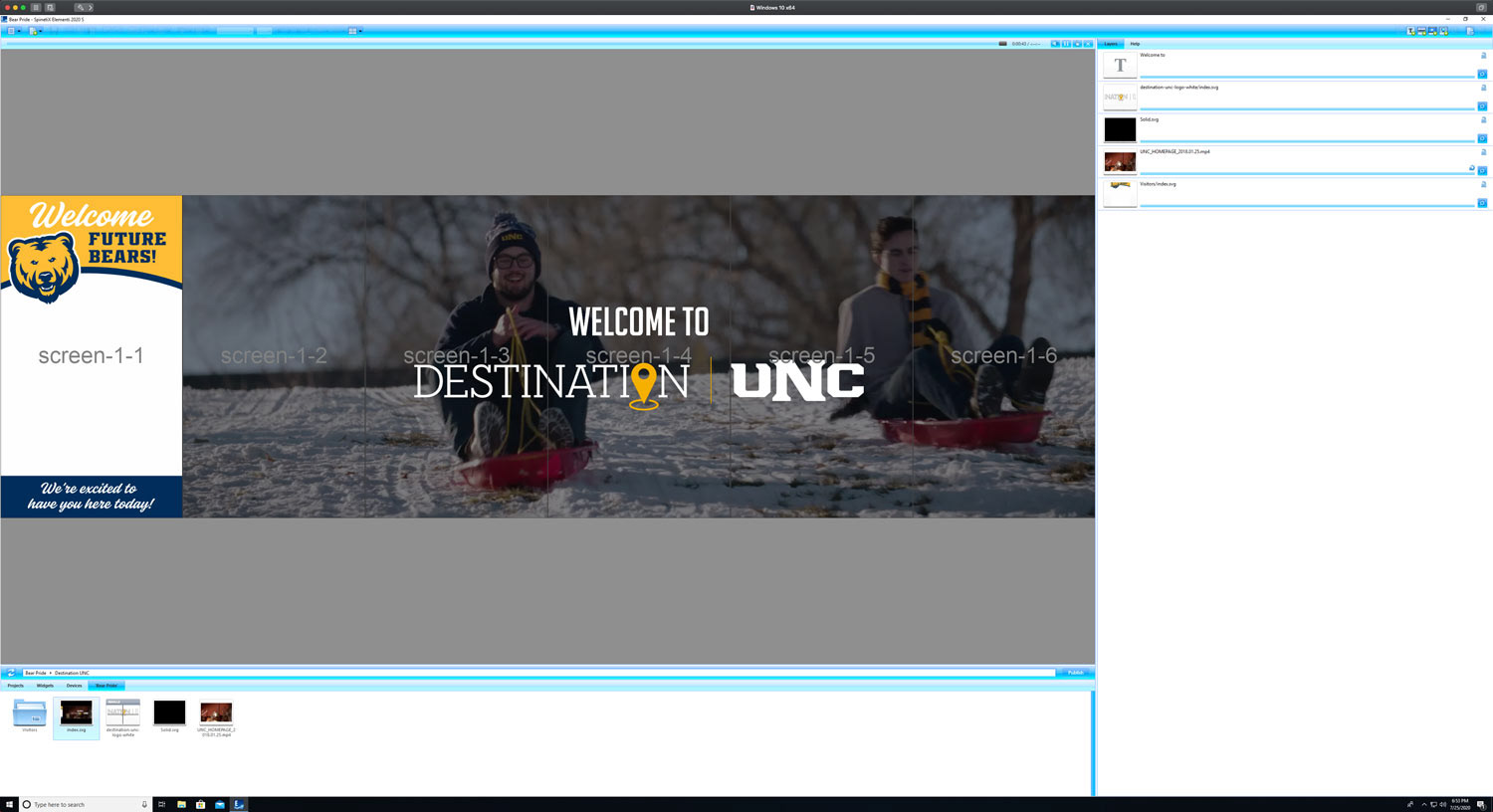The width and height of the screenshot is (1493, 812).
Task: Select the black Solid.svg layer thumbnail
Action: click(1120, 129)
